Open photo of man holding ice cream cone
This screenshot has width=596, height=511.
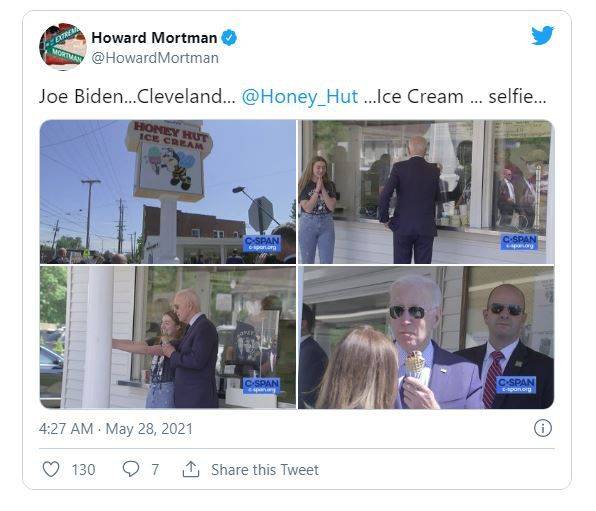click(426, 337)
